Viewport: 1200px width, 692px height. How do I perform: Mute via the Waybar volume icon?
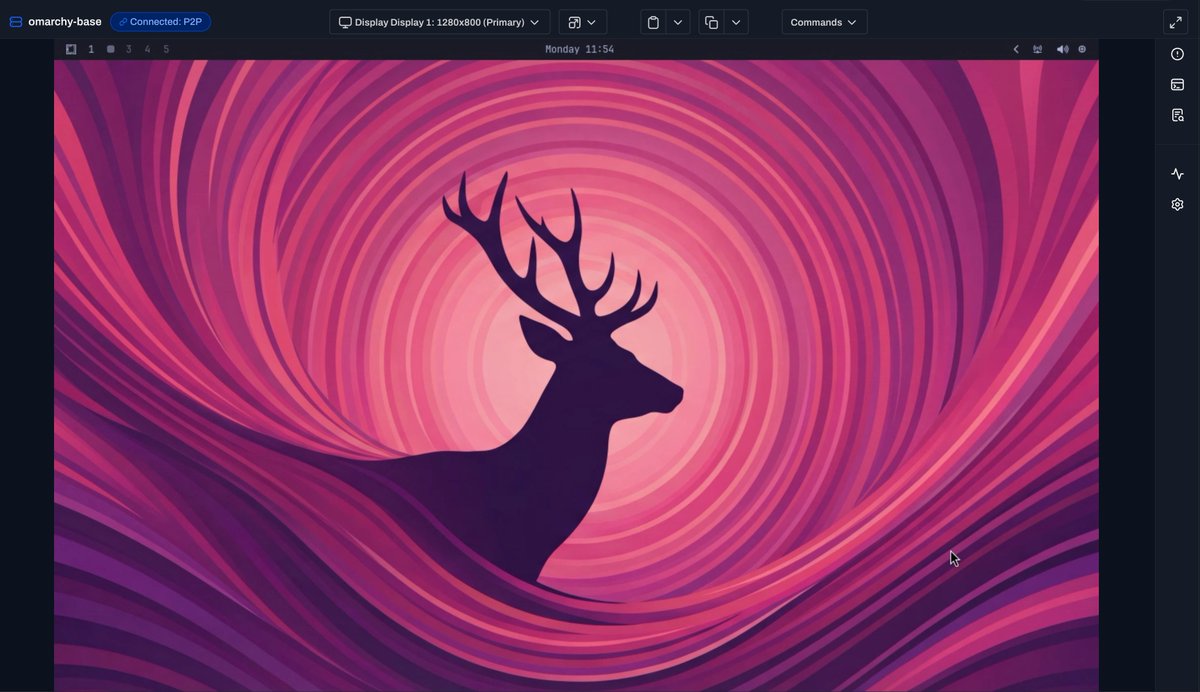[1062, 49]
